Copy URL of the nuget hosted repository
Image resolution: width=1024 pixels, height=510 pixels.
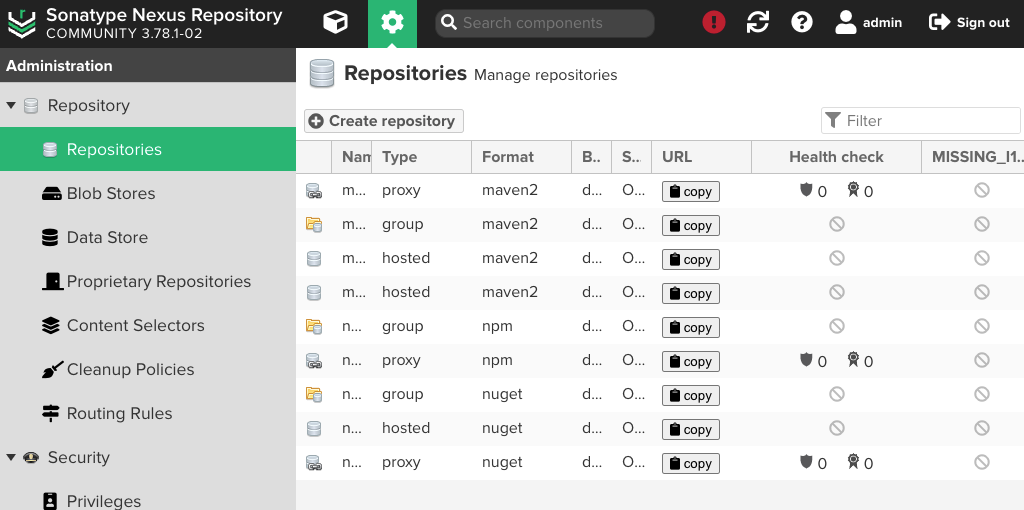click(x=691, y=429)
